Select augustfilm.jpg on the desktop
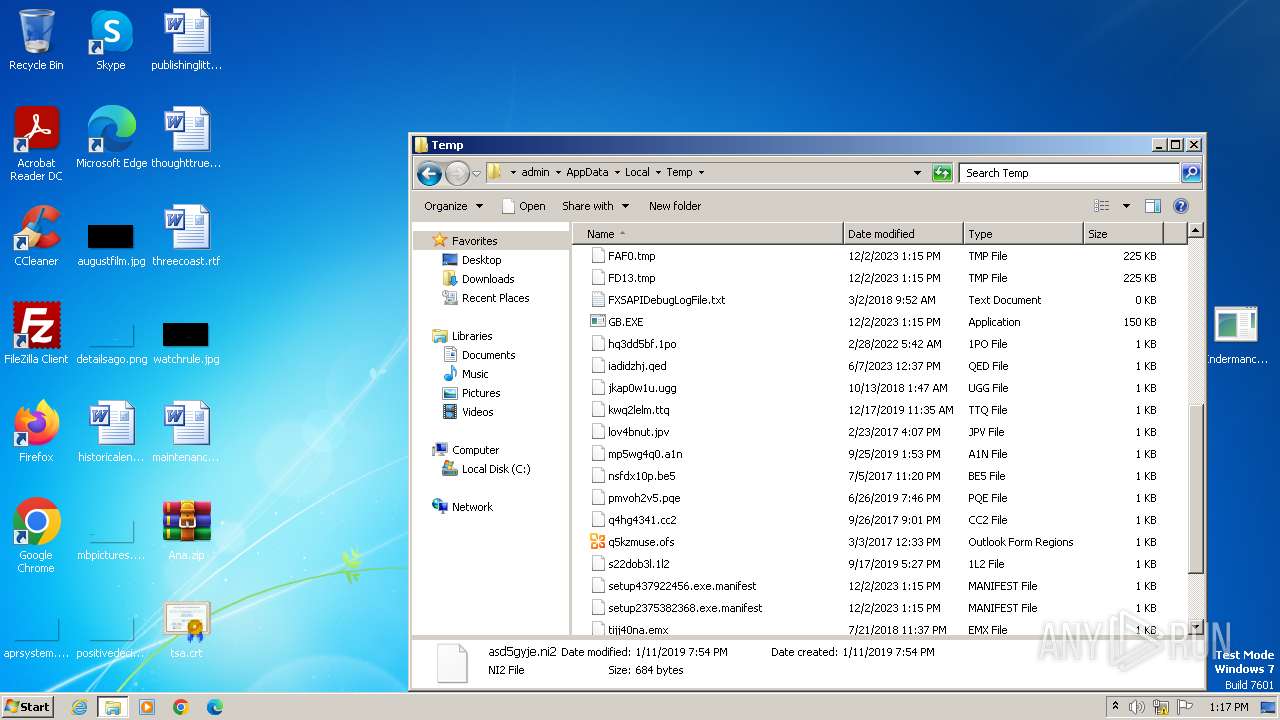The image size is (1280, 720). [111, 246]
